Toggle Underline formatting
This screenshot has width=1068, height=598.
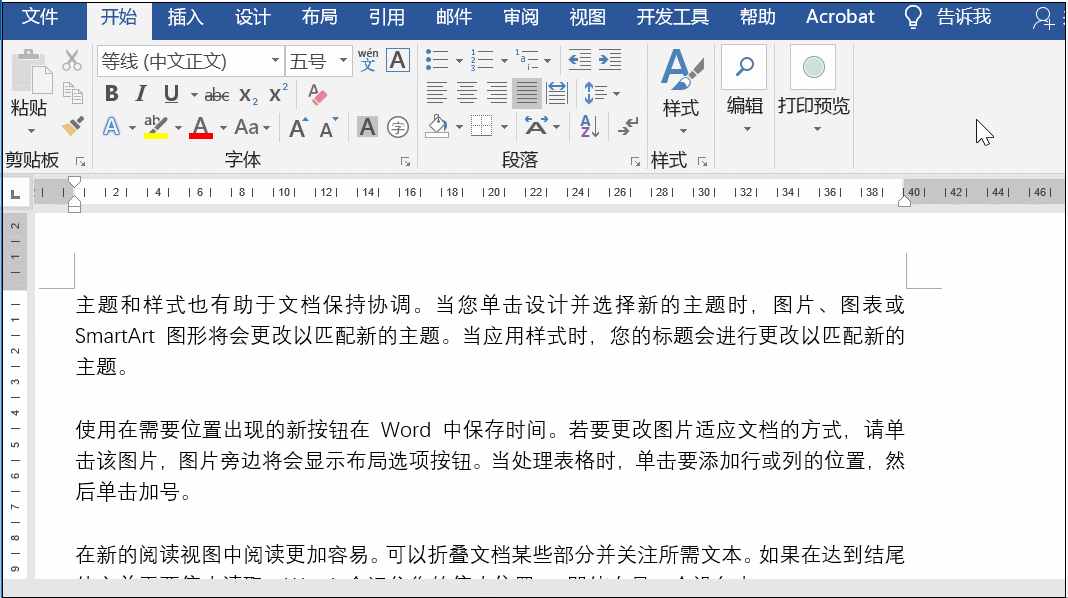(171, 94)
